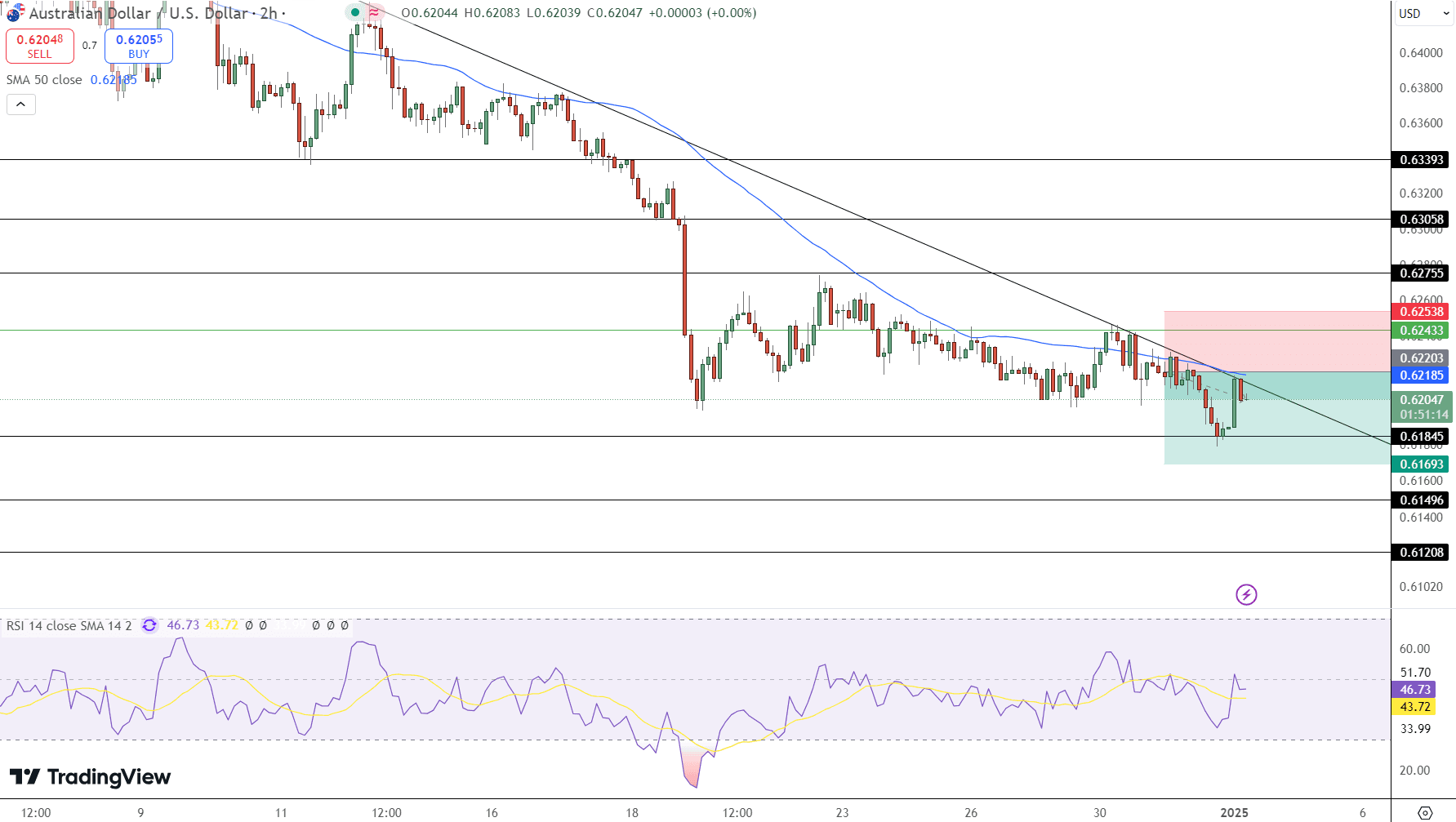The width and height of the screenshot is (1456, 822).
Task: Click the purple RSI value 46.73 label
Action: [x=1415, y=690]
